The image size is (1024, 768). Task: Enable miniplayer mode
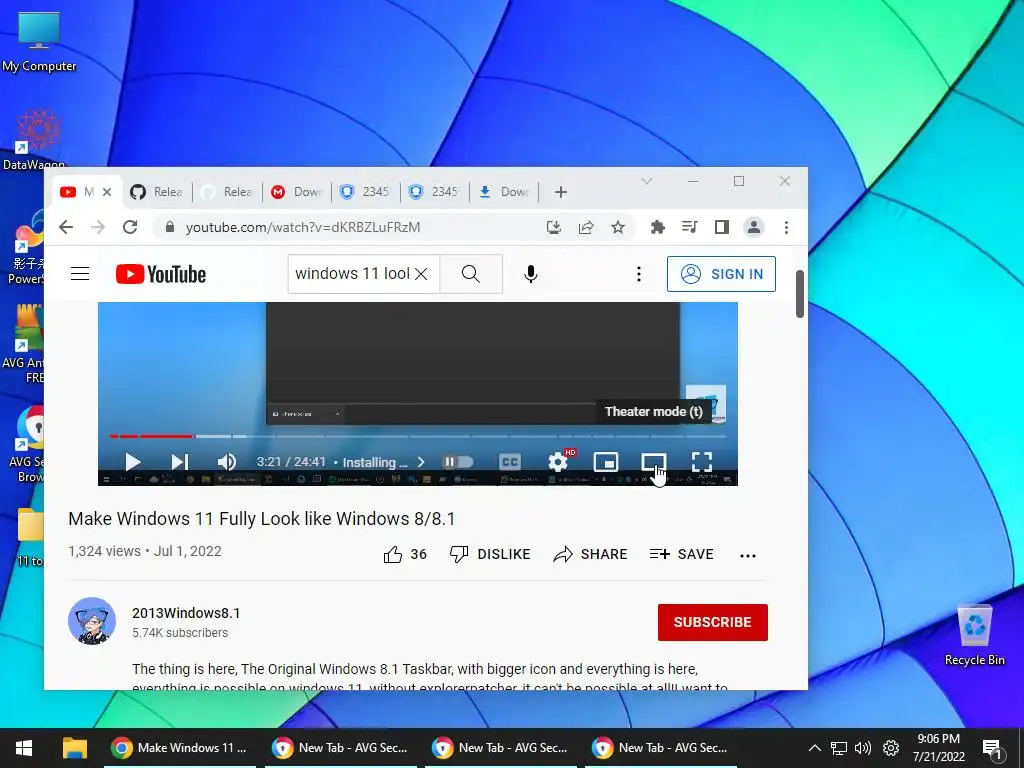click(605, 462)
